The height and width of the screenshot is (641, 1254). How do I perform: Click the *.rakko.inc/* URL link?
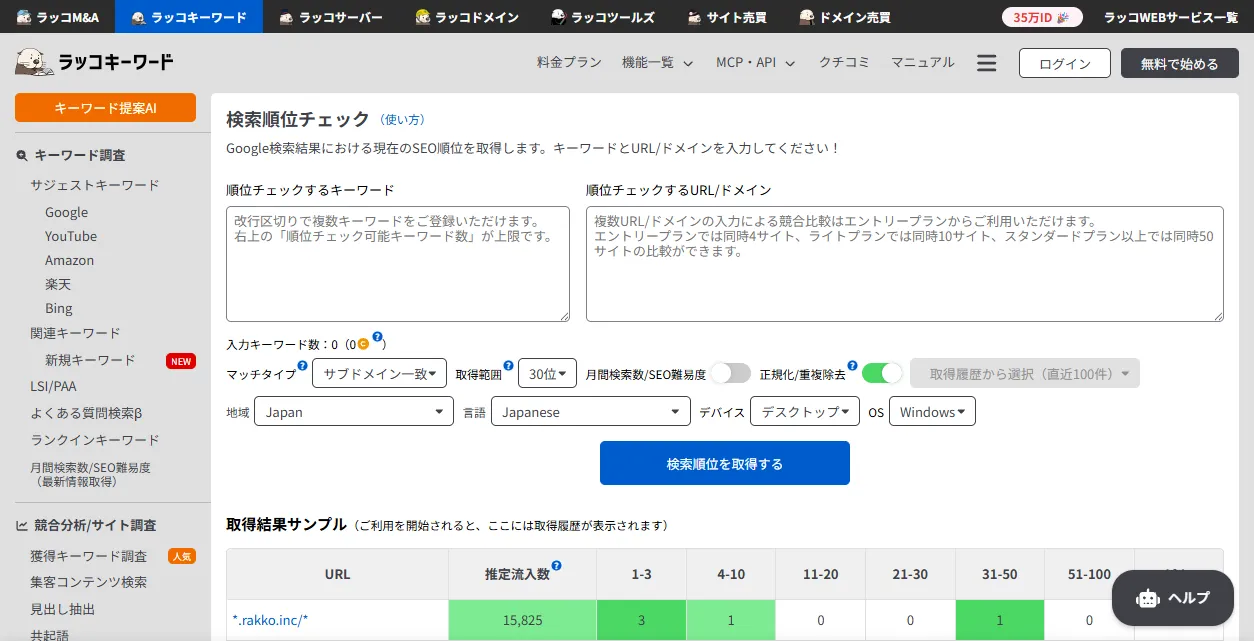(x=271, y=621)
